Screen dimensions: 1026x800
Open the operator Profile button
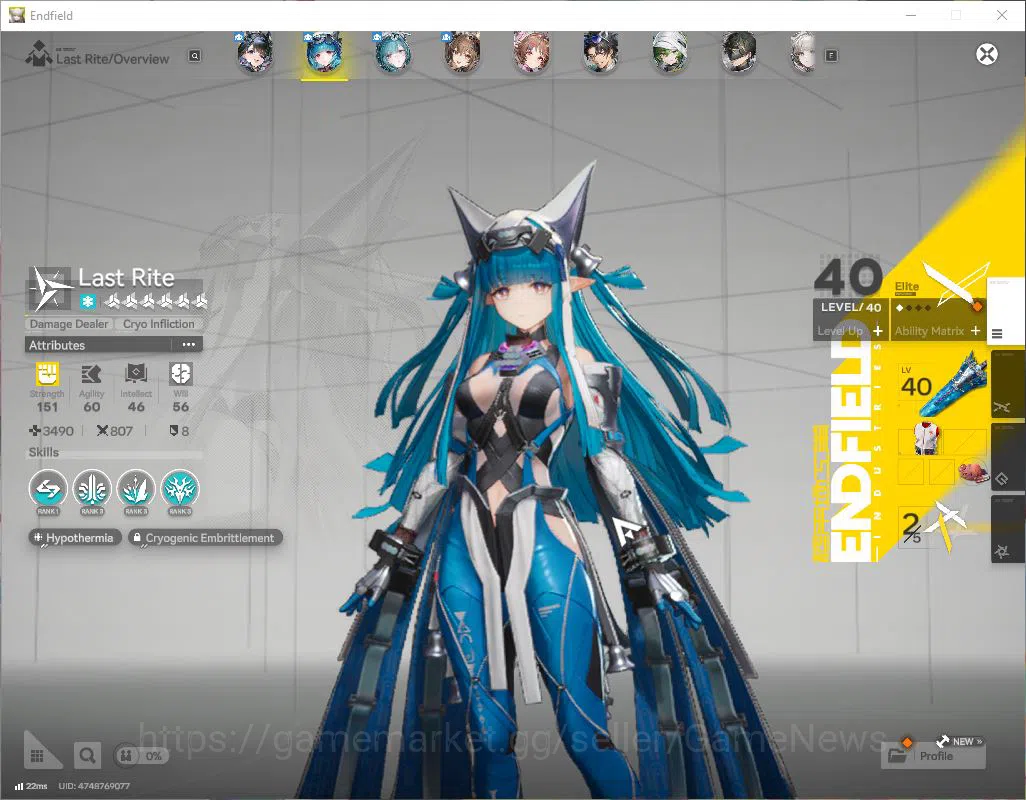pos(933,756)
